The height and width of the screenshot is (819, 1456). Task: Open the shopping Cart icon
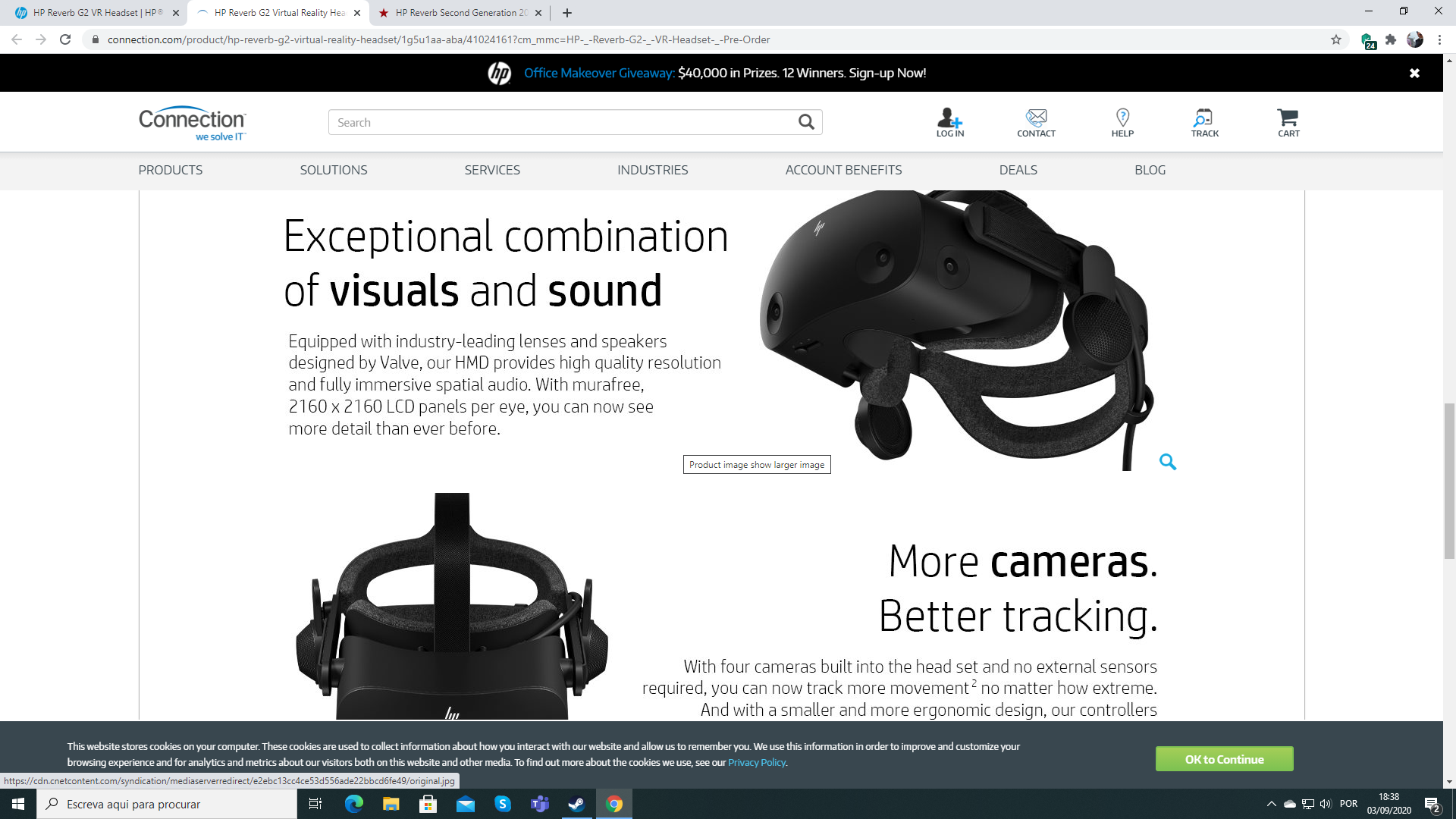[1288, 122]
